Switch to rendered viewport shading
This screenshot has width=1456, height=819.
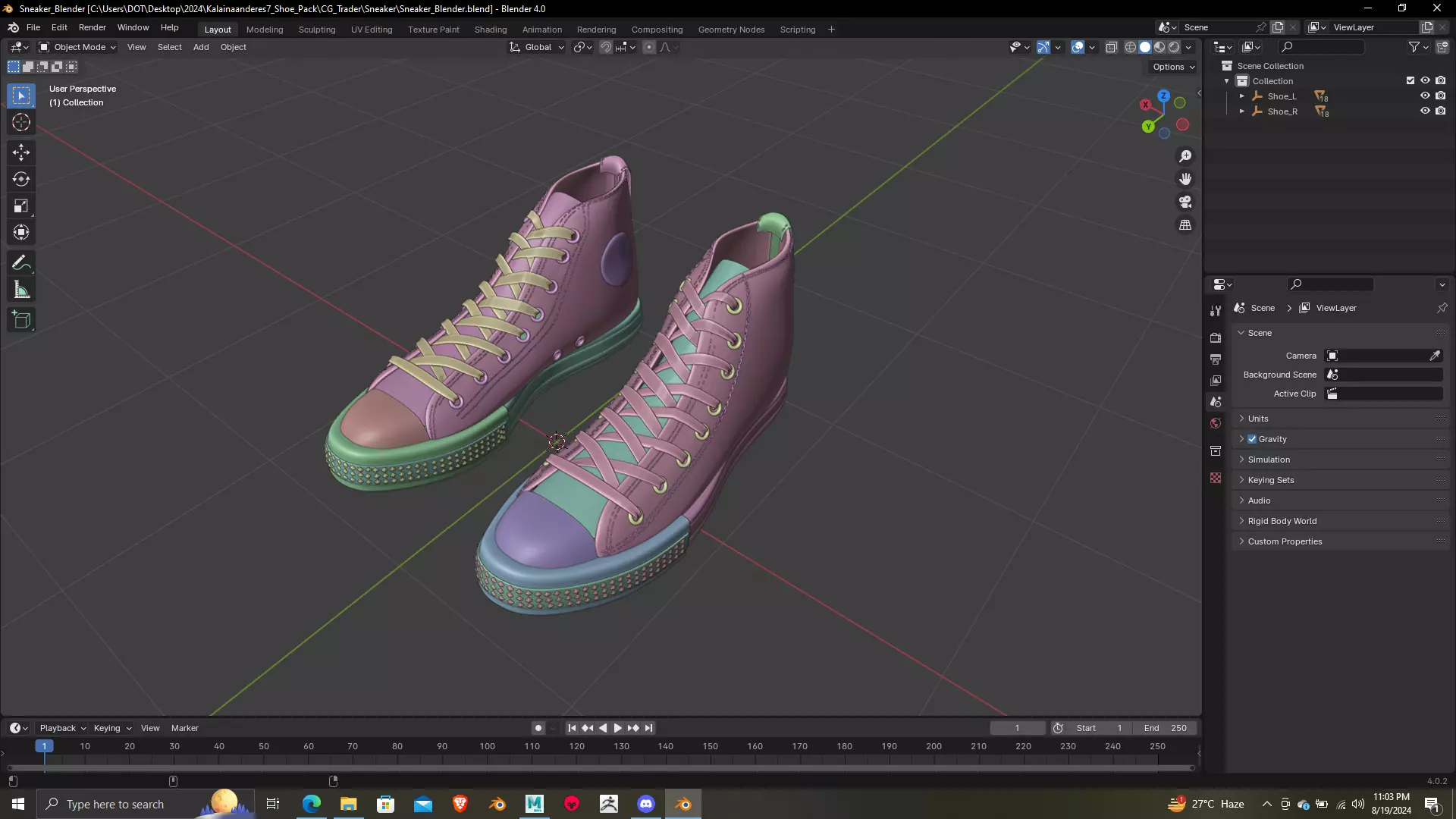pyautogui.click(x=1174, y=47)
